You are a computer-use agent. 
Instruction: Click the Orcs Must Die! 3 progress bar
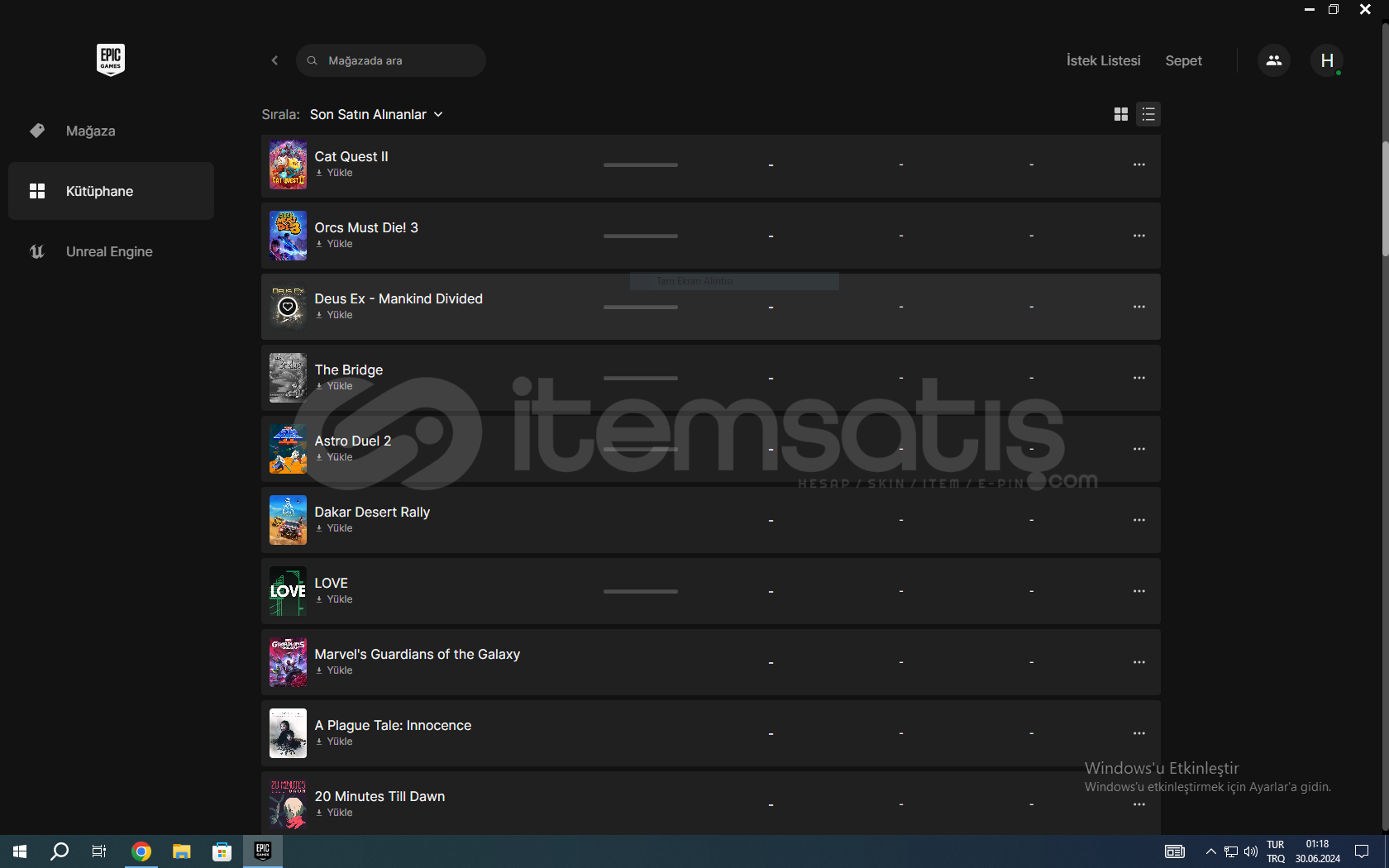[x=641, y=236]
